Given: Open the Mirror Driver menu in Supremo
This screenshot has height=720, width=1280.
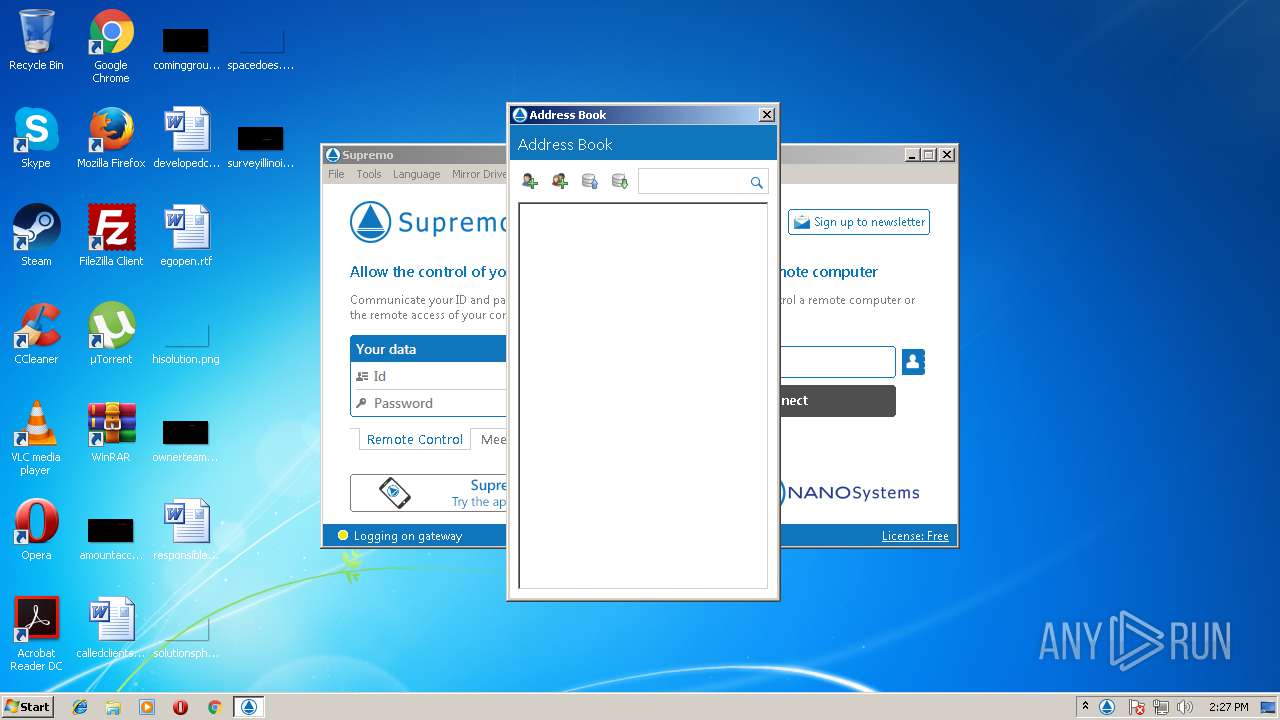Looking at the screenshot, I should 479,174.
